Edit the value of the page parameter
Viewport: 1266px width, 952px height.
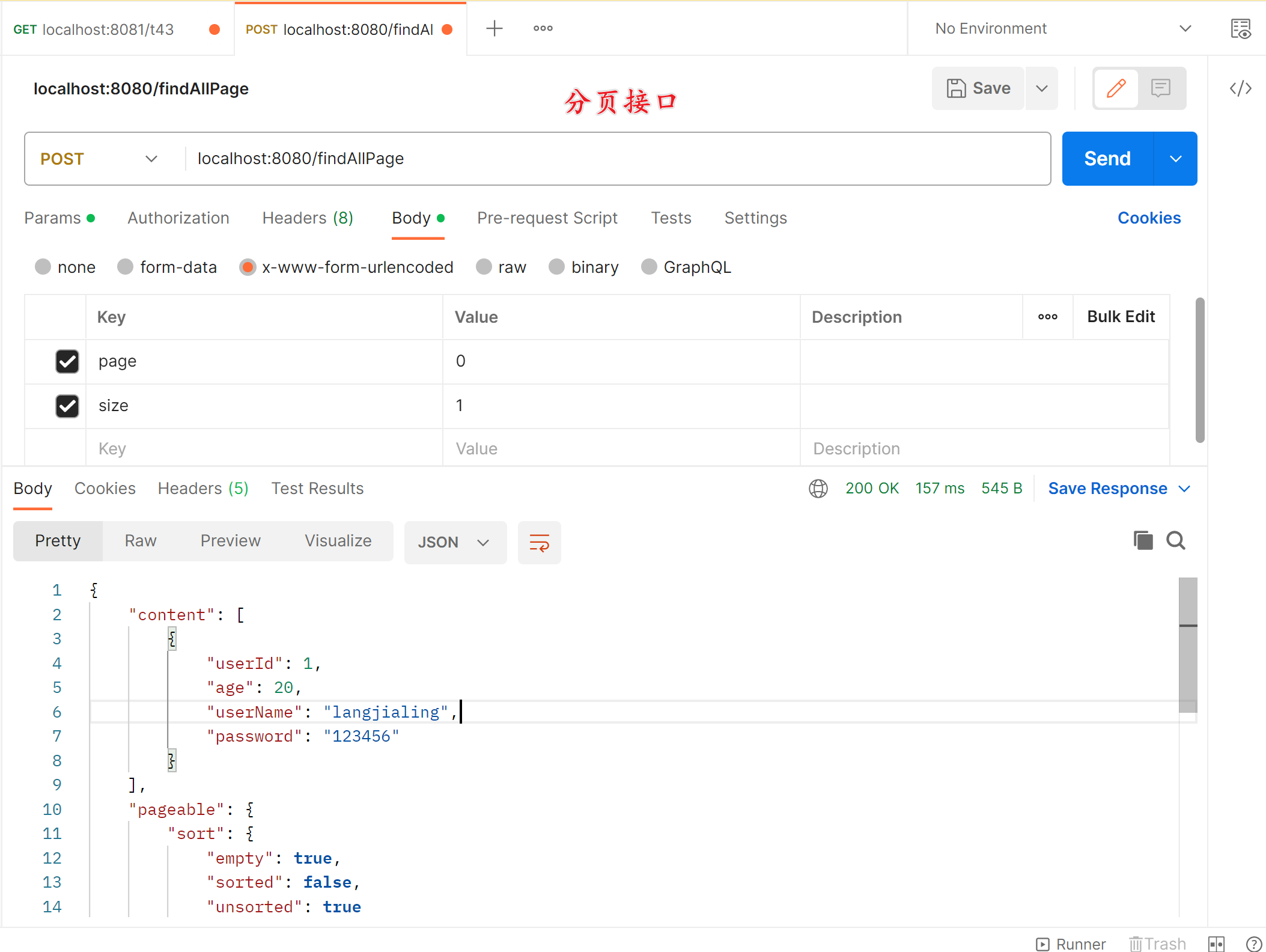[621, 361]
